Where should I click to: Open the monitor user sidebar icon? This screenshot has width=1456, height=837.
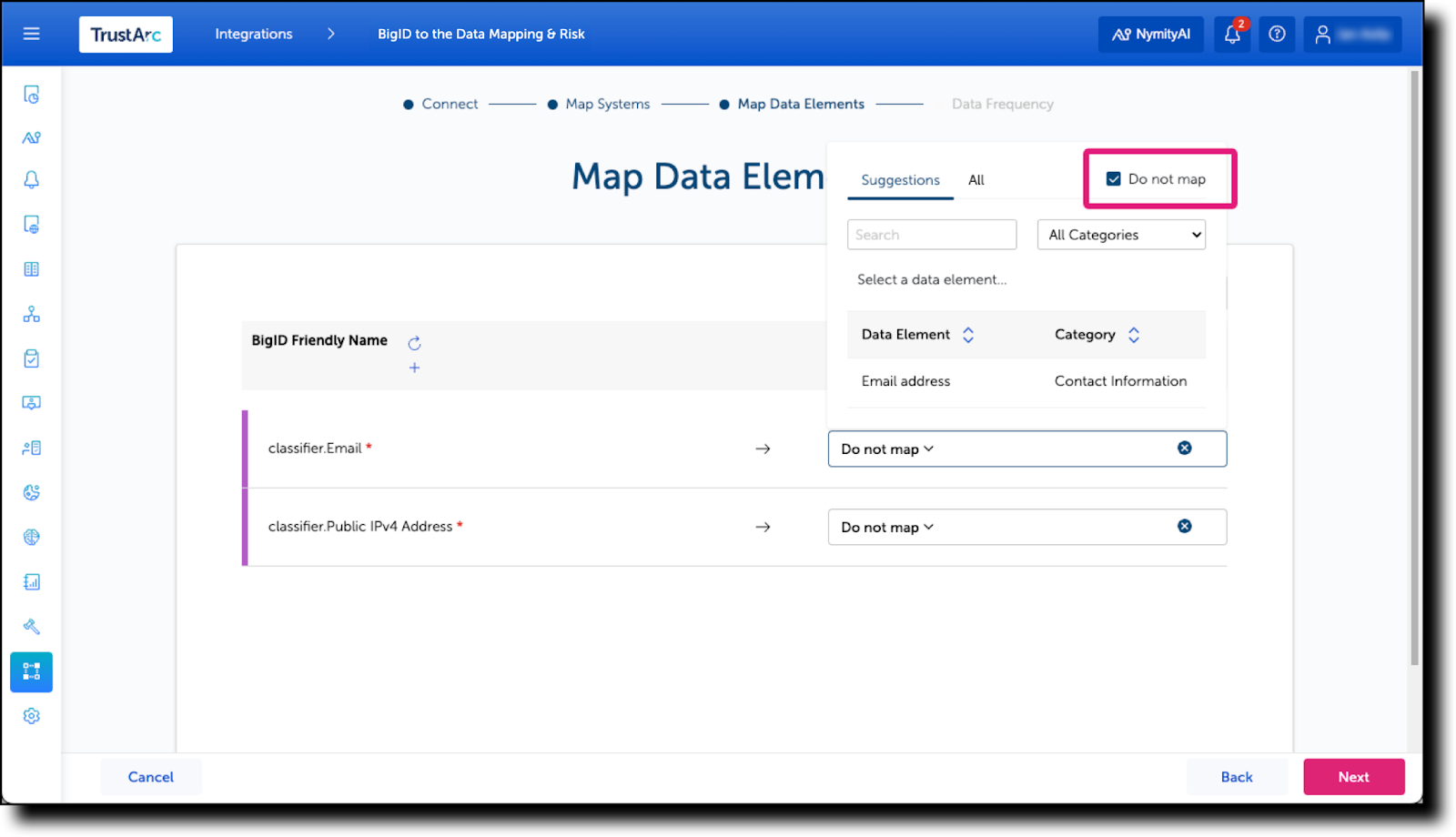coord(32,403)
